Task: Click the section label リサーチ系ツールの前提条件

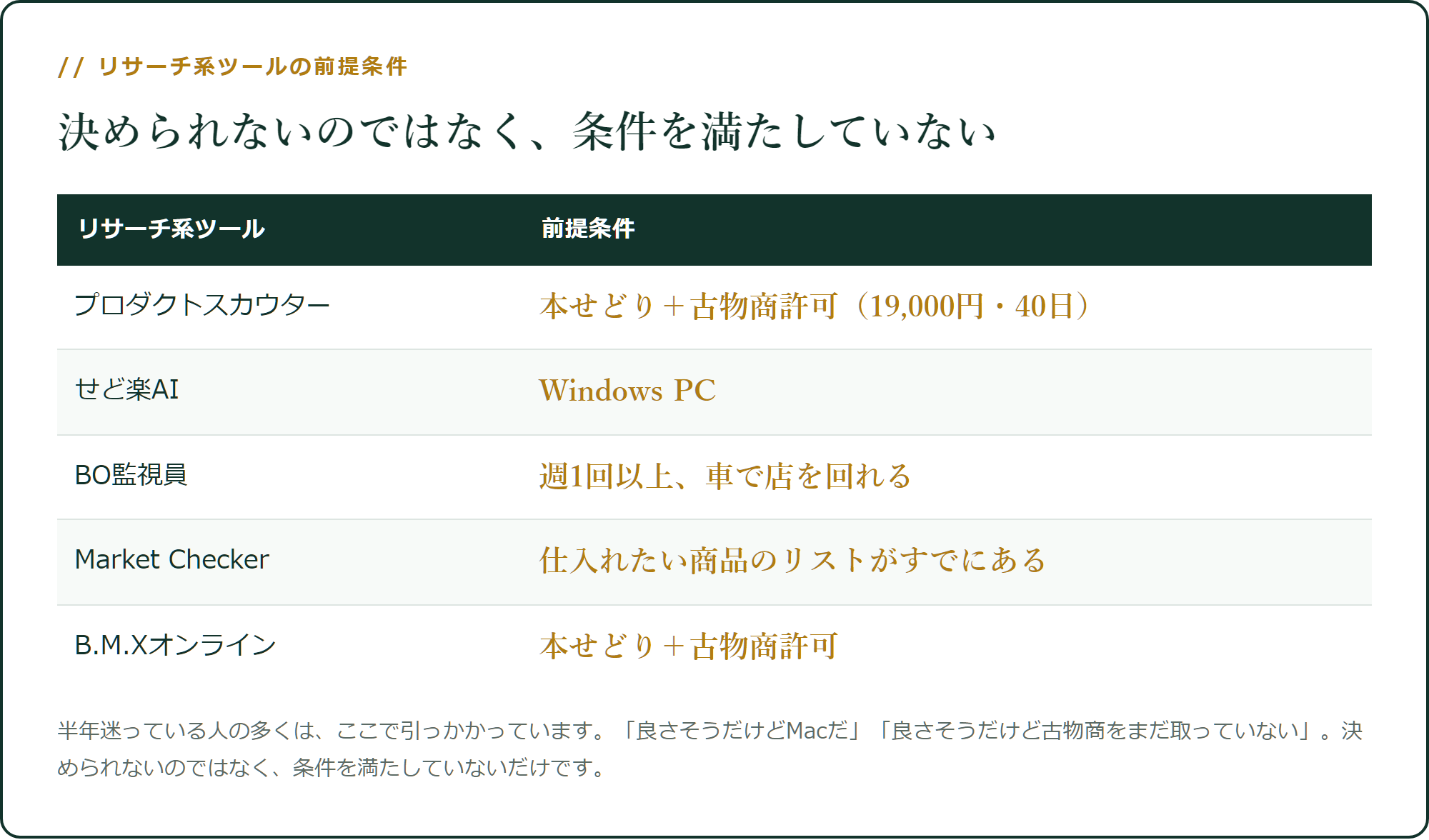Action: 232,66
